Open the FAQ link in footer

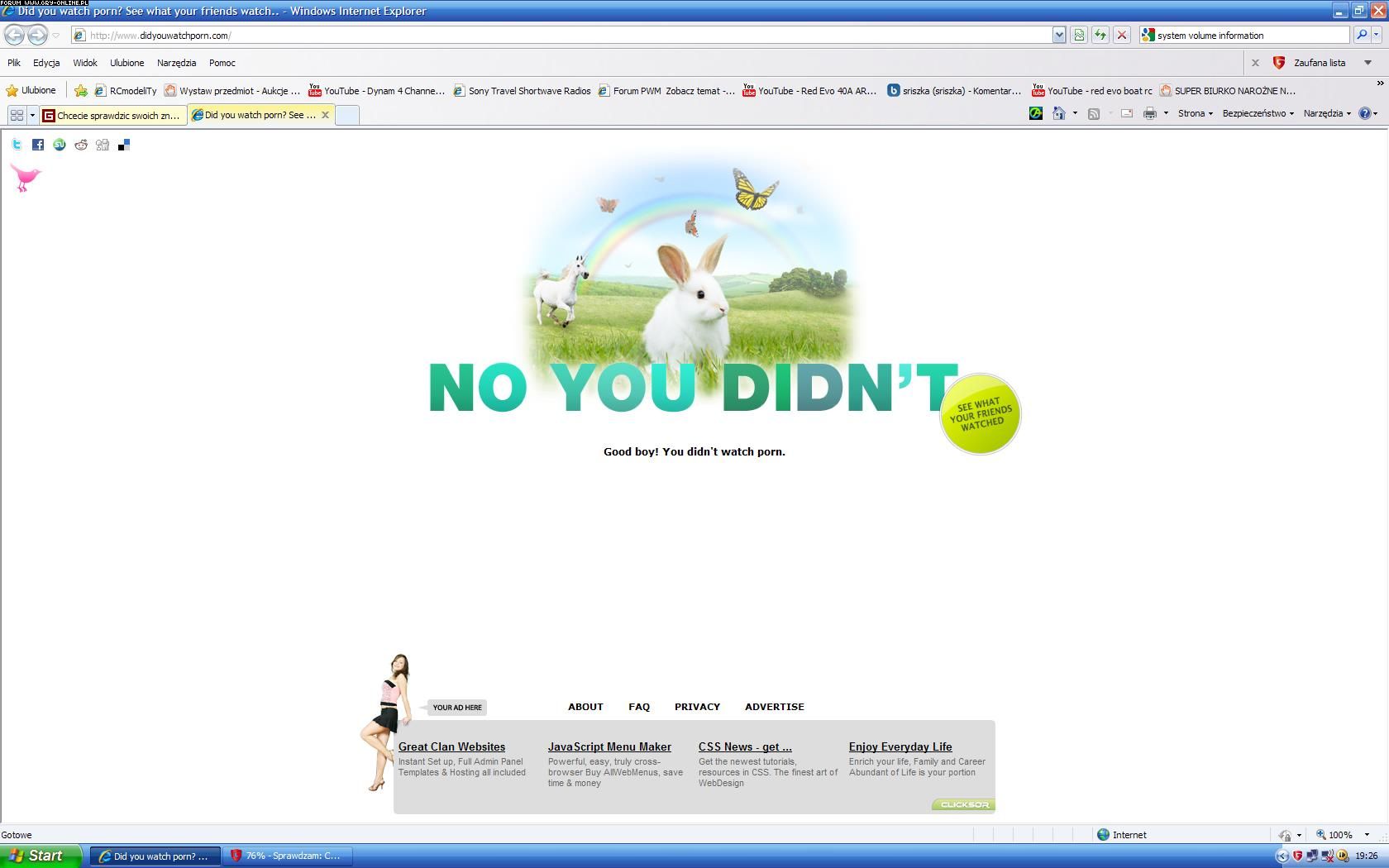pos(639,707)
